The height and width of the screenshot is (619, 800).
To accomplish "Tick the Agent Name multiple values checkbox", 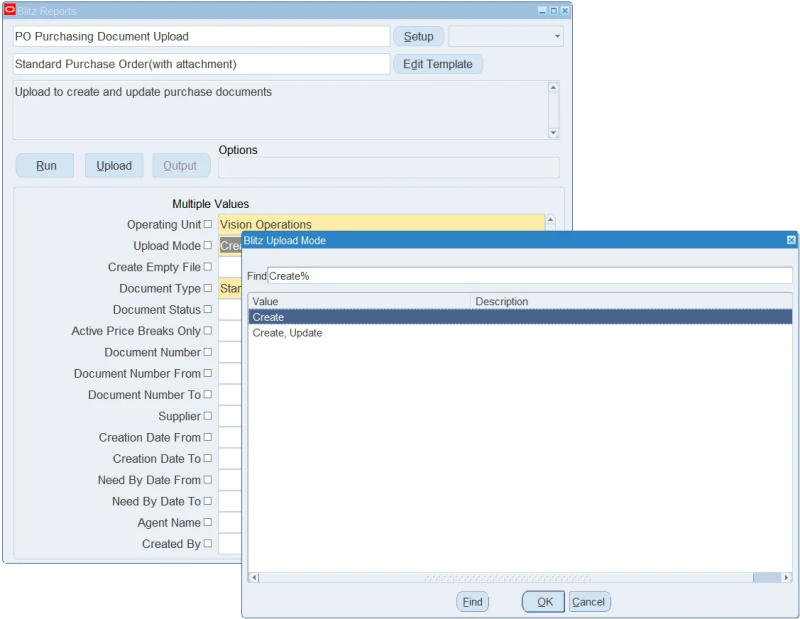I will pyautogui.click(x=208, y=522).
